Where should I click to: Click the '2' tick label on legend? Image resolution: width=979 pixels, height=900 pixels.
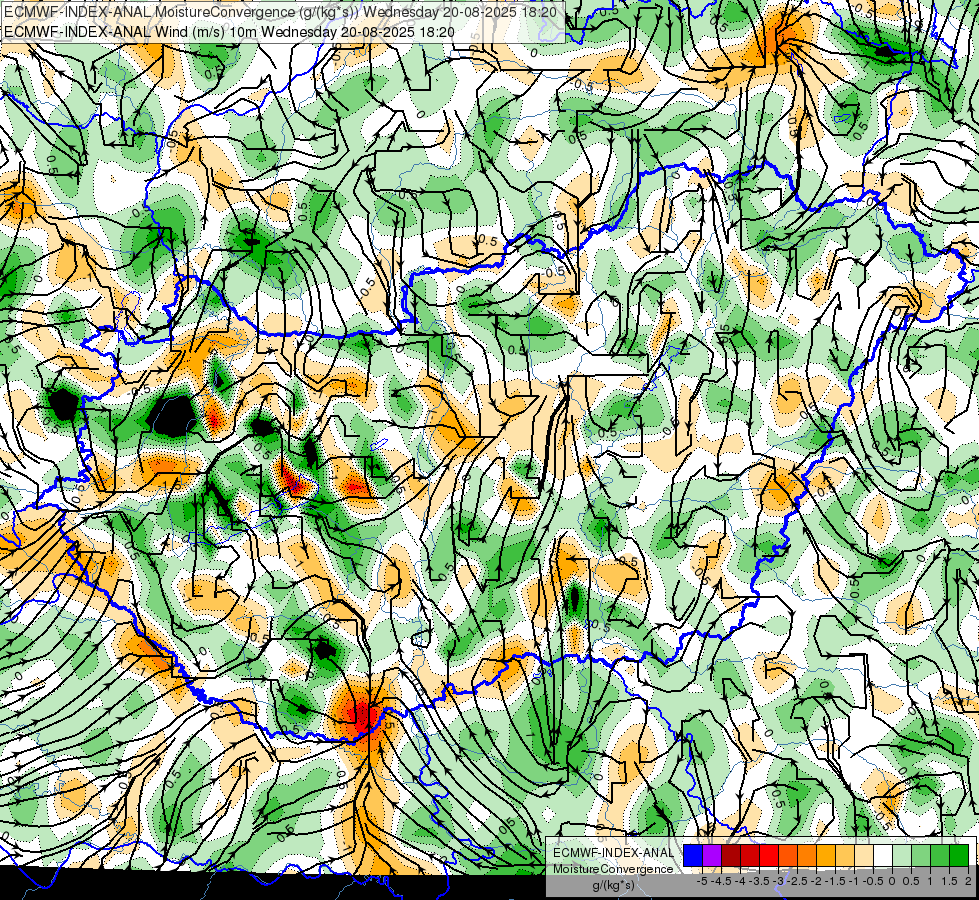pos(968,881)
